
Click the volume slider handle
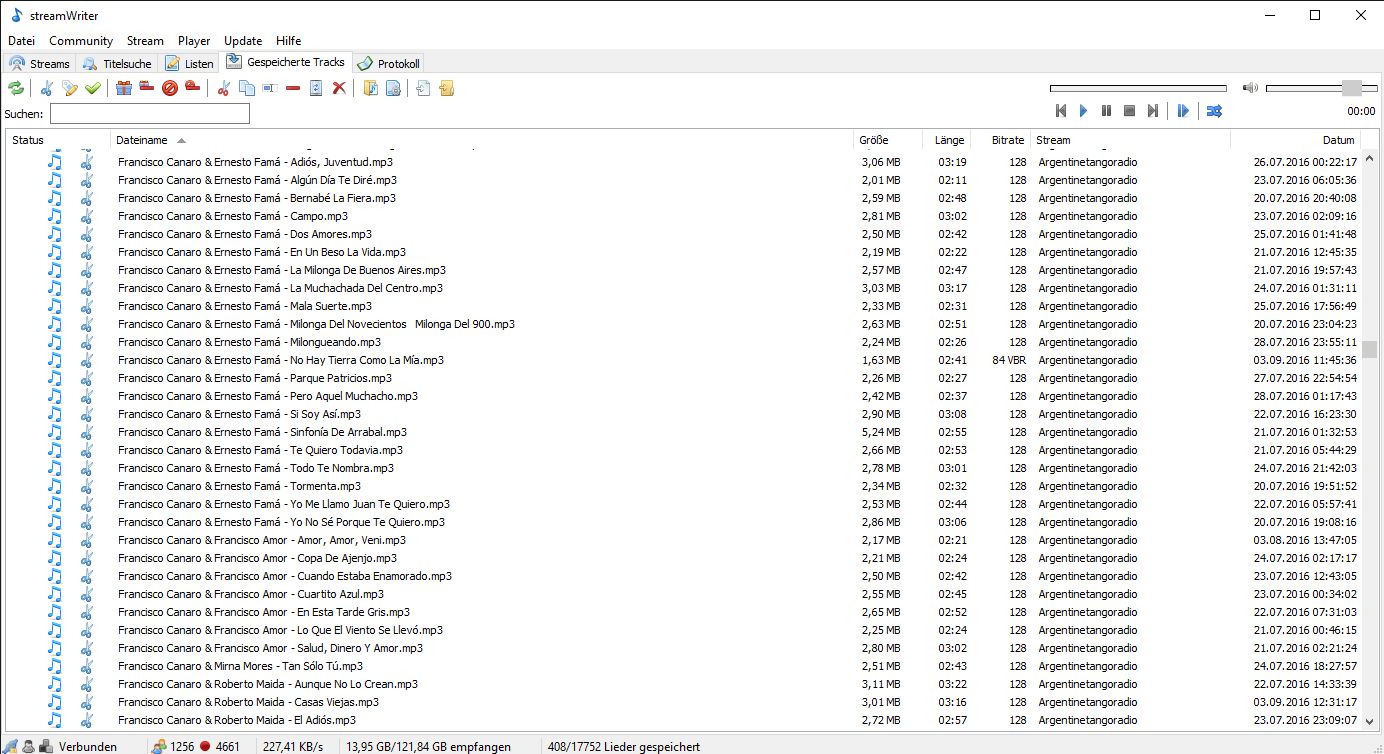pos(1352,88)
